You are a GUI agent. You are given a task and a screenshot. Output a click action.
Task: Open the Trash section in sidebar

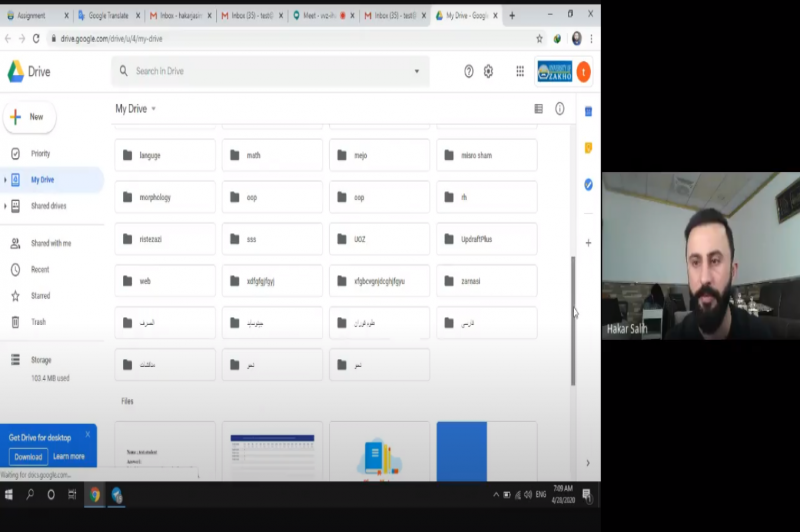coord(40,322)
